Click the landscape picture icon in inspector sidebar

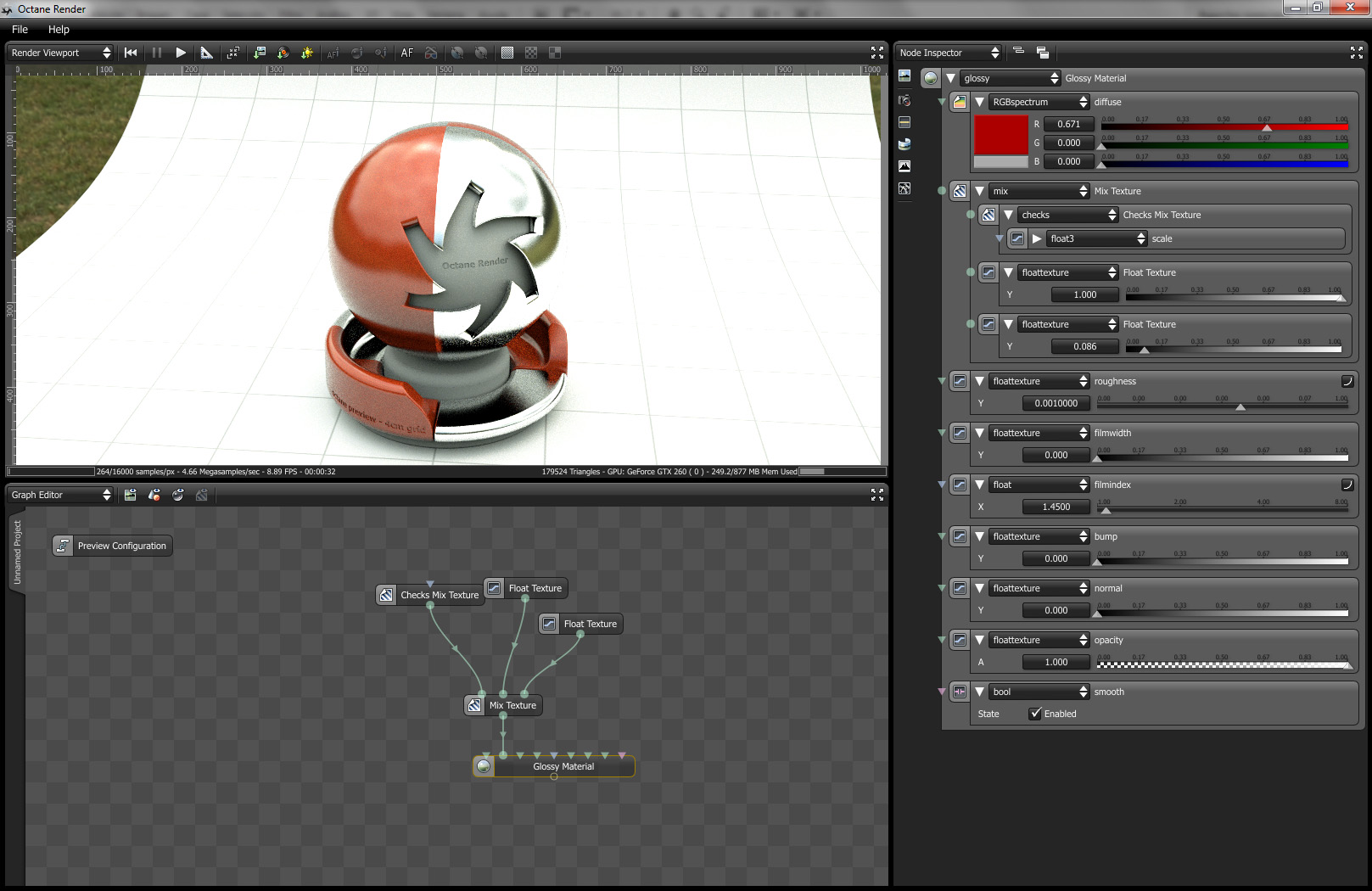coord(904,76)
